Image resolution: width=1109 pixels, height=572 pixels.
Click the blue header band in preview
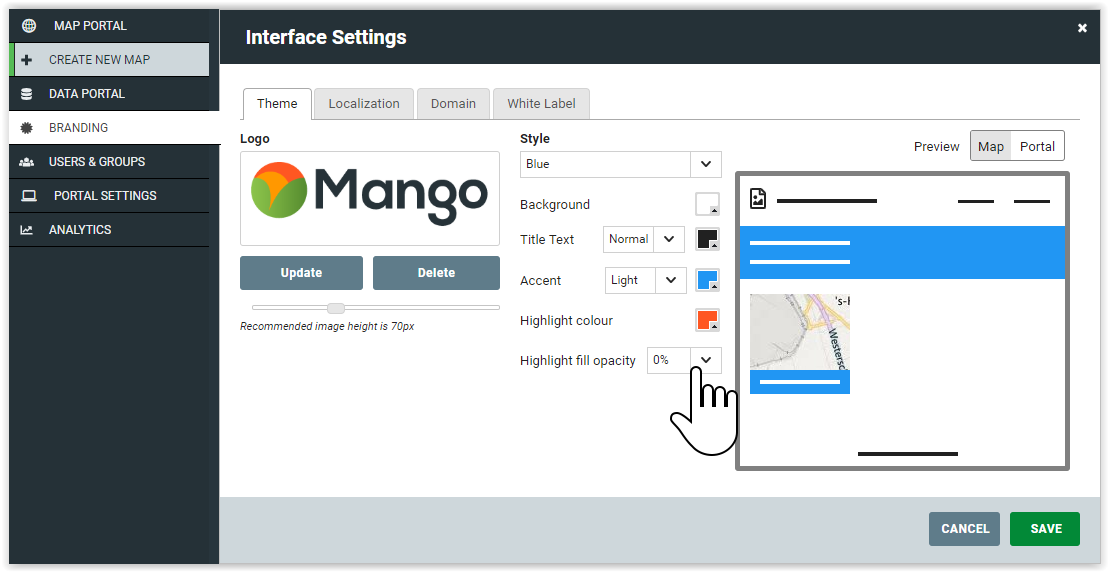902,252
